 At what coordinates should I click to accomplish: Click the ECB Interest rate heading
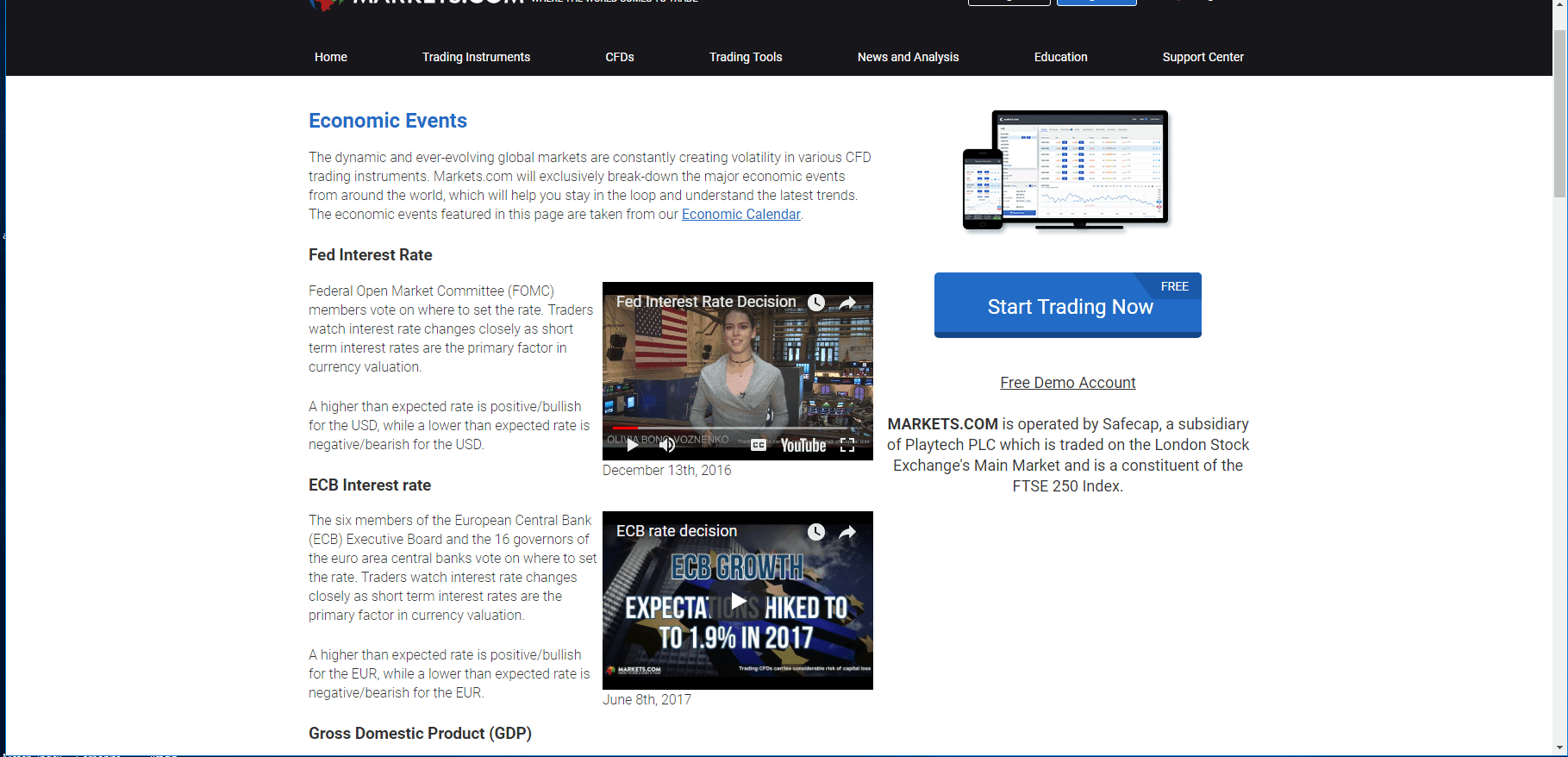(370, 485)
